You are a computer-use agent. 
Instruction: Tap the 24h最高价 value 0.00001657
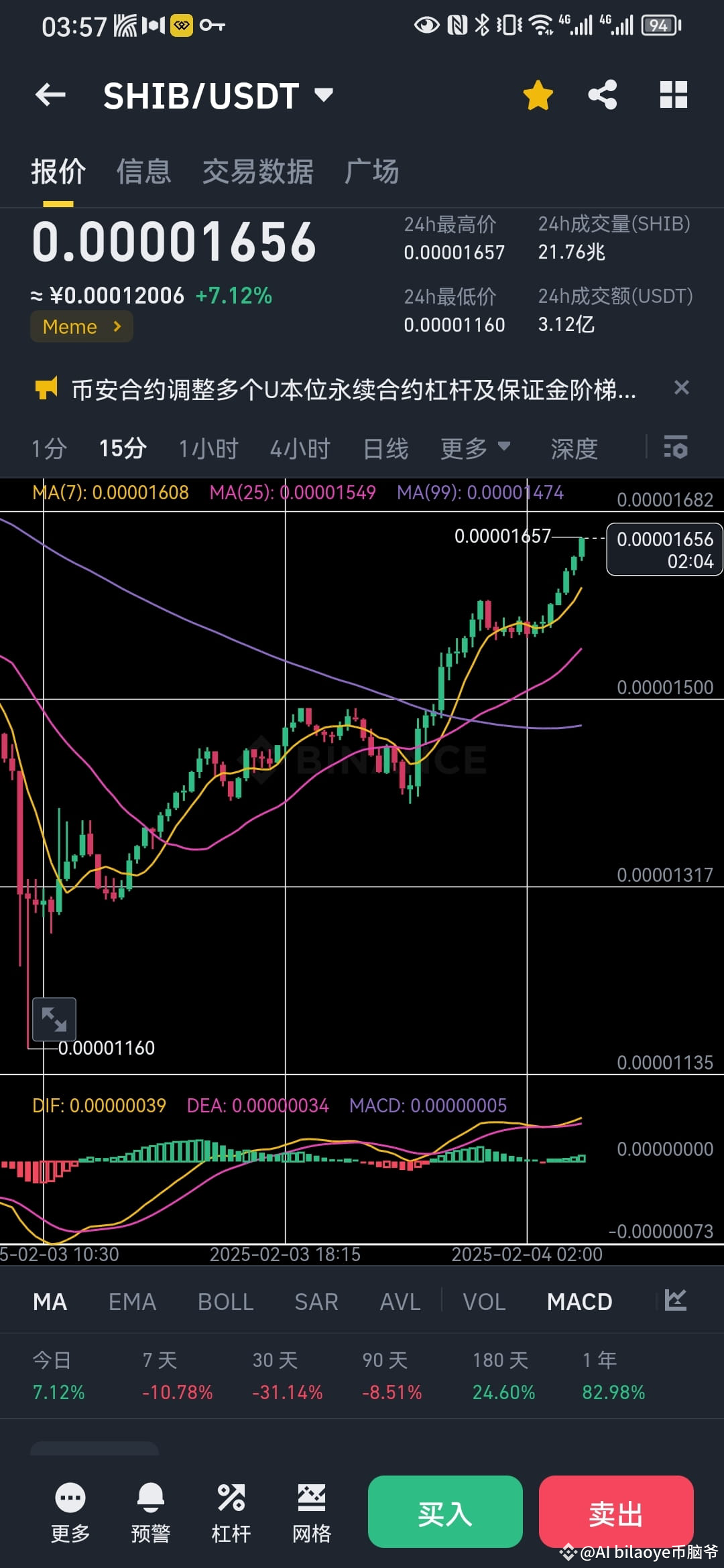pyautogui.click(x=454, y=253)
